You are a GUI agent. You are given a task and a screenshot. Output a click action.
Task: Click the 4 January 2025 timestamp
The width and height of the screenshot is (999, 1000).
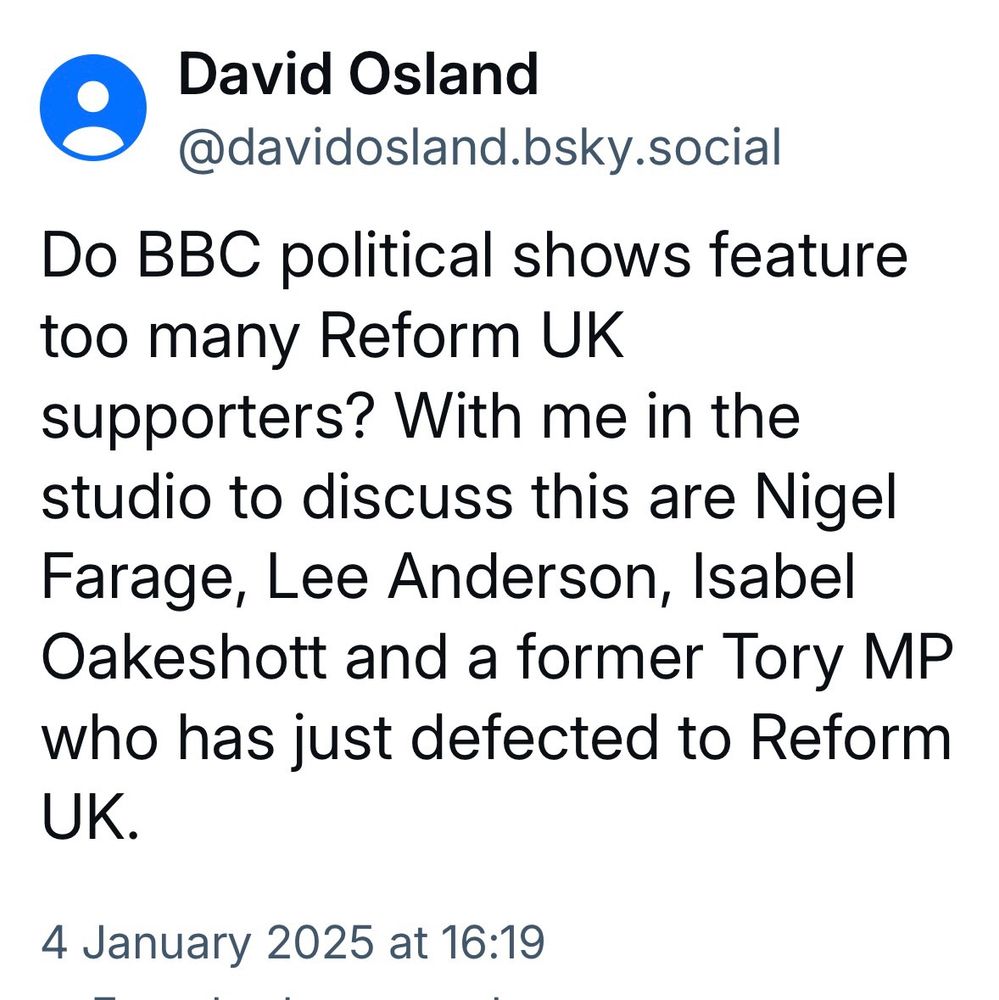click(293, 942)
